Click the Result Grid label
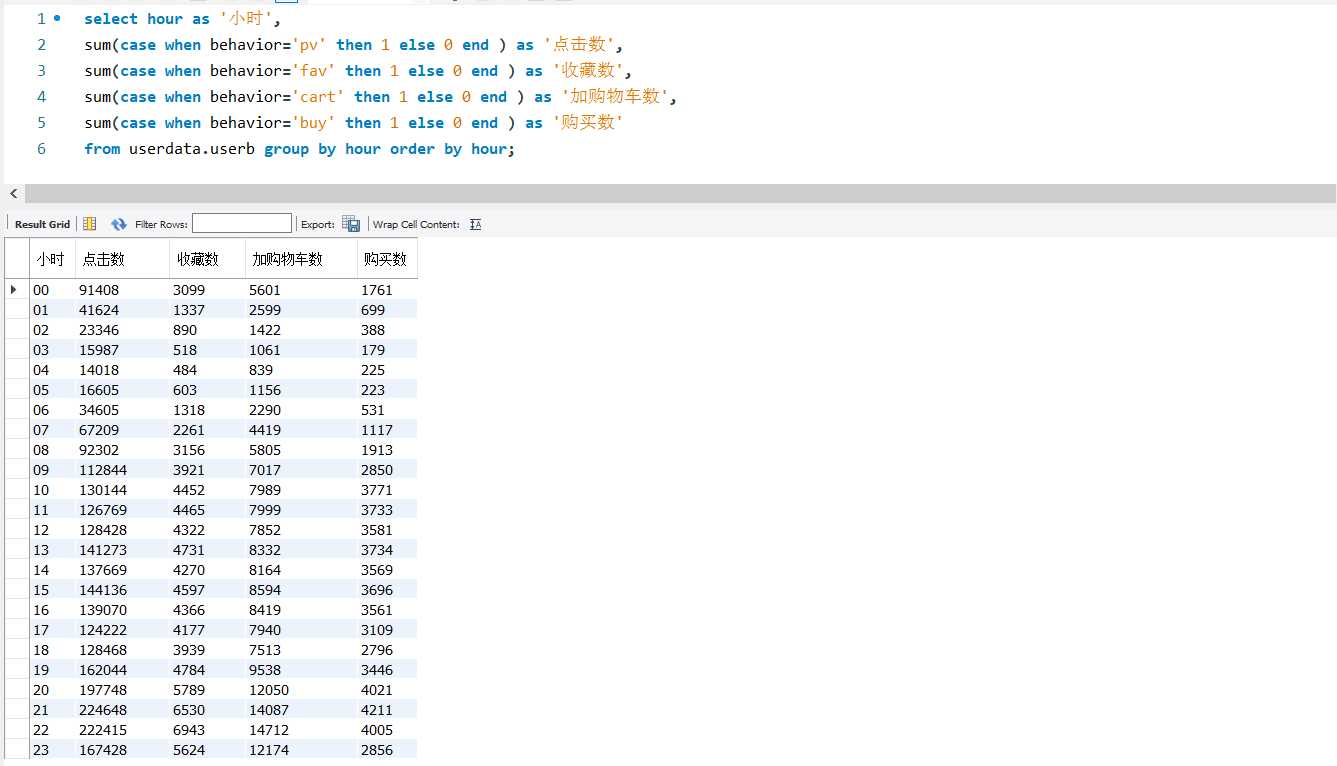Screen dimensions: 1337x766 42,224
